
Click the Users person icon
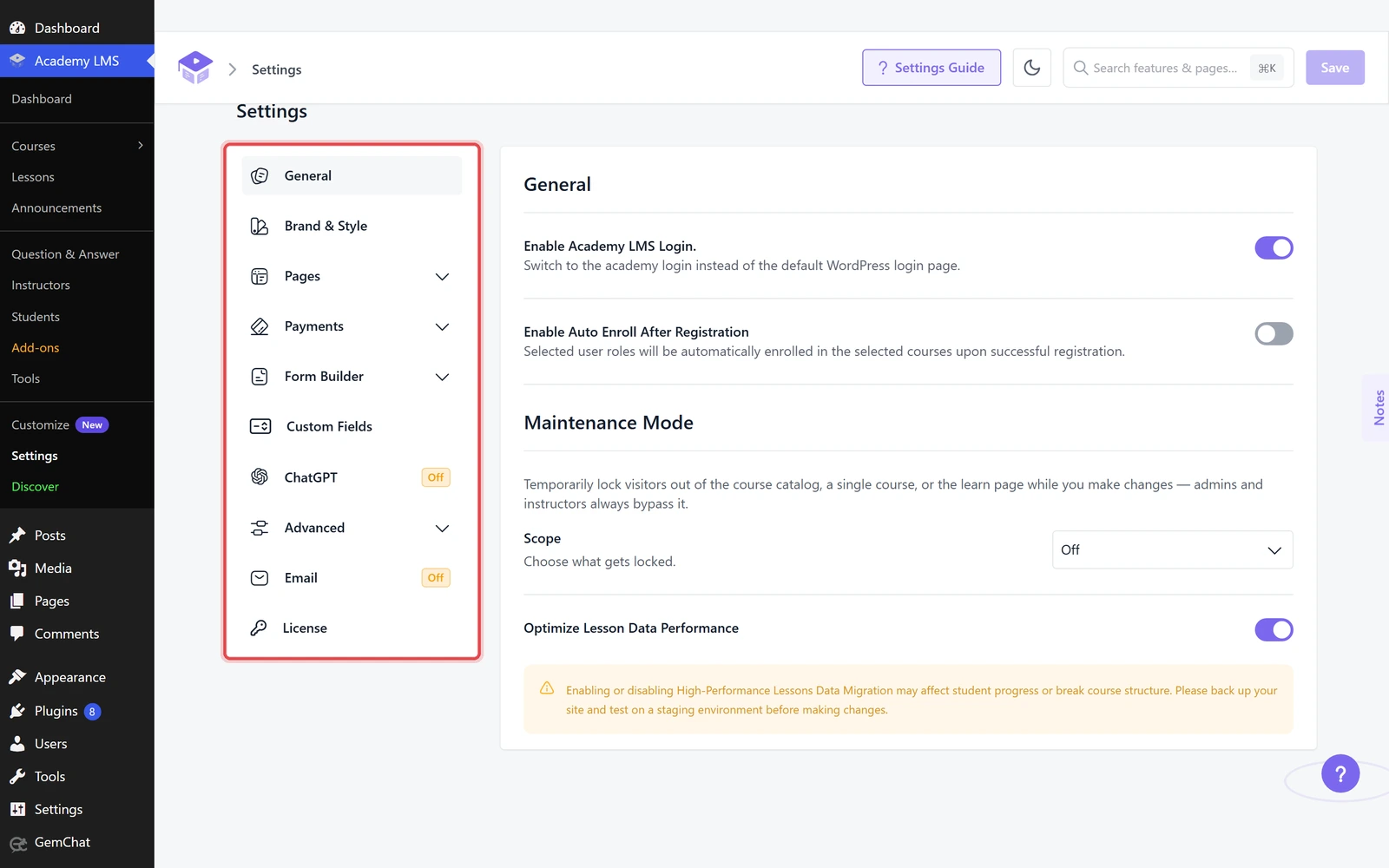pyautogui.click(x=17, y=744)
